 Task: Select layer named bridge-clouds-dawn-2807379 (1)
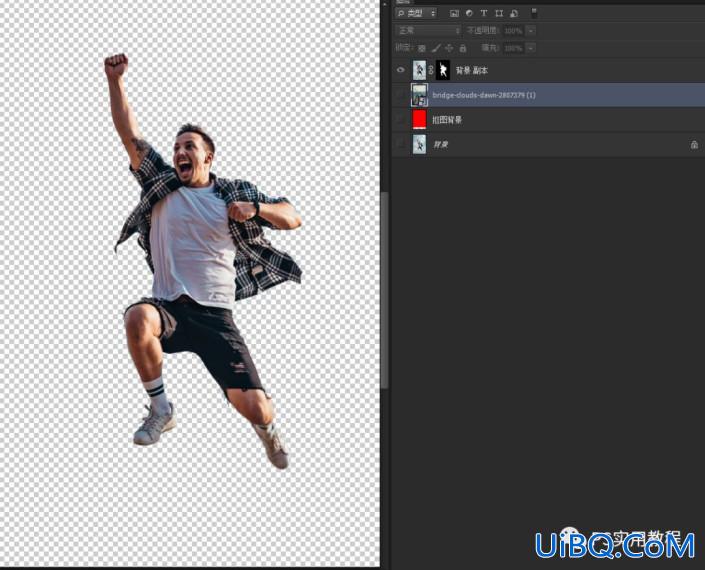click(x=484, y=95)
